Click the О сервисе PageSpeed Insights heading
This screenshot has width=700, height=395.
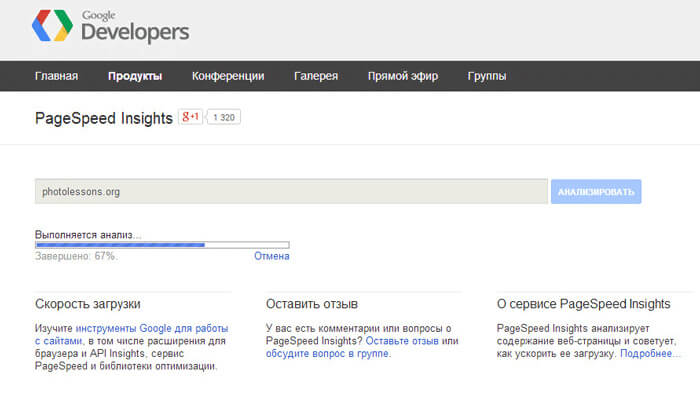point(583,304)
